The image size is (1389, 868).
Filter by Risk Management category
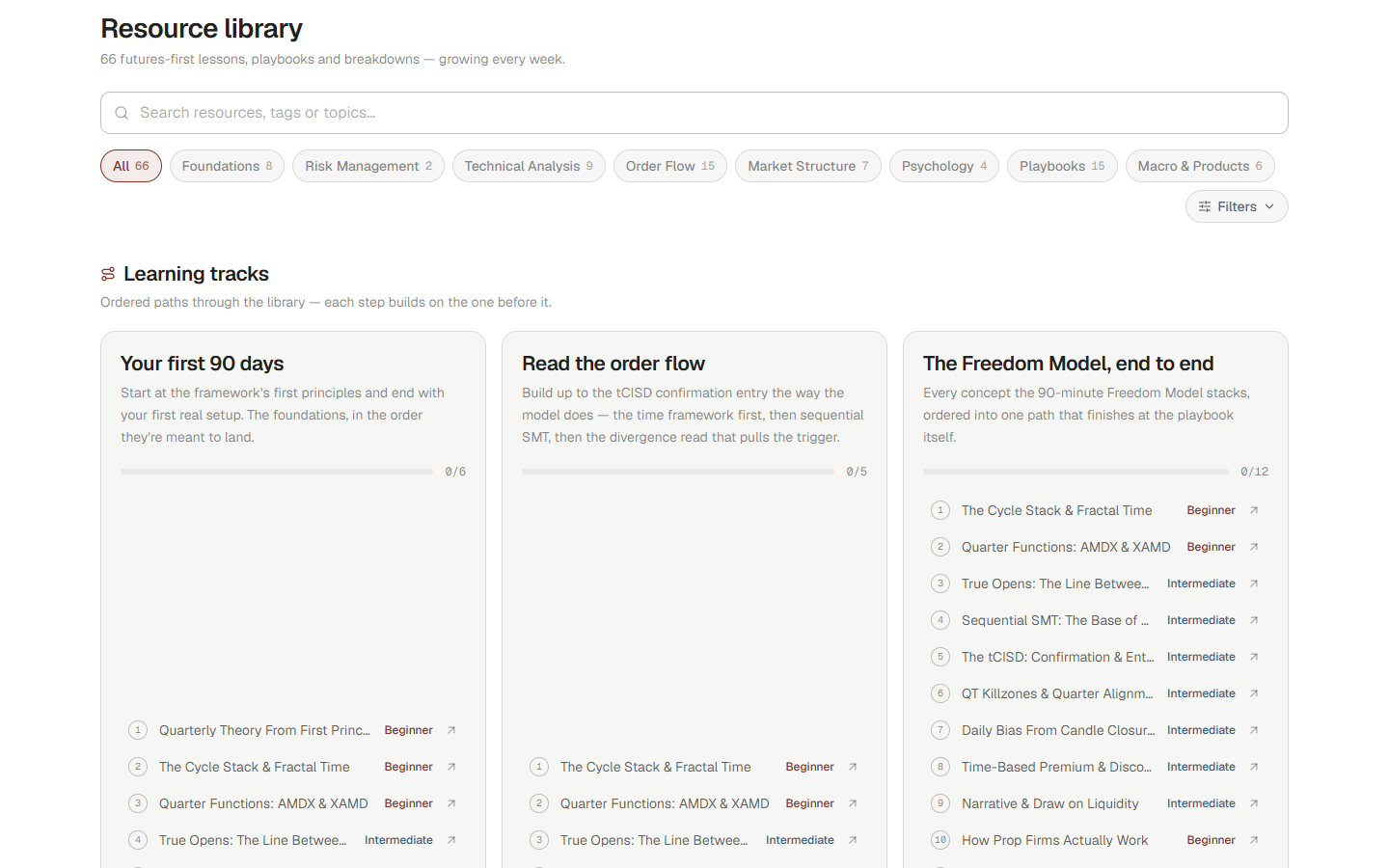click(x=368, y=166)
